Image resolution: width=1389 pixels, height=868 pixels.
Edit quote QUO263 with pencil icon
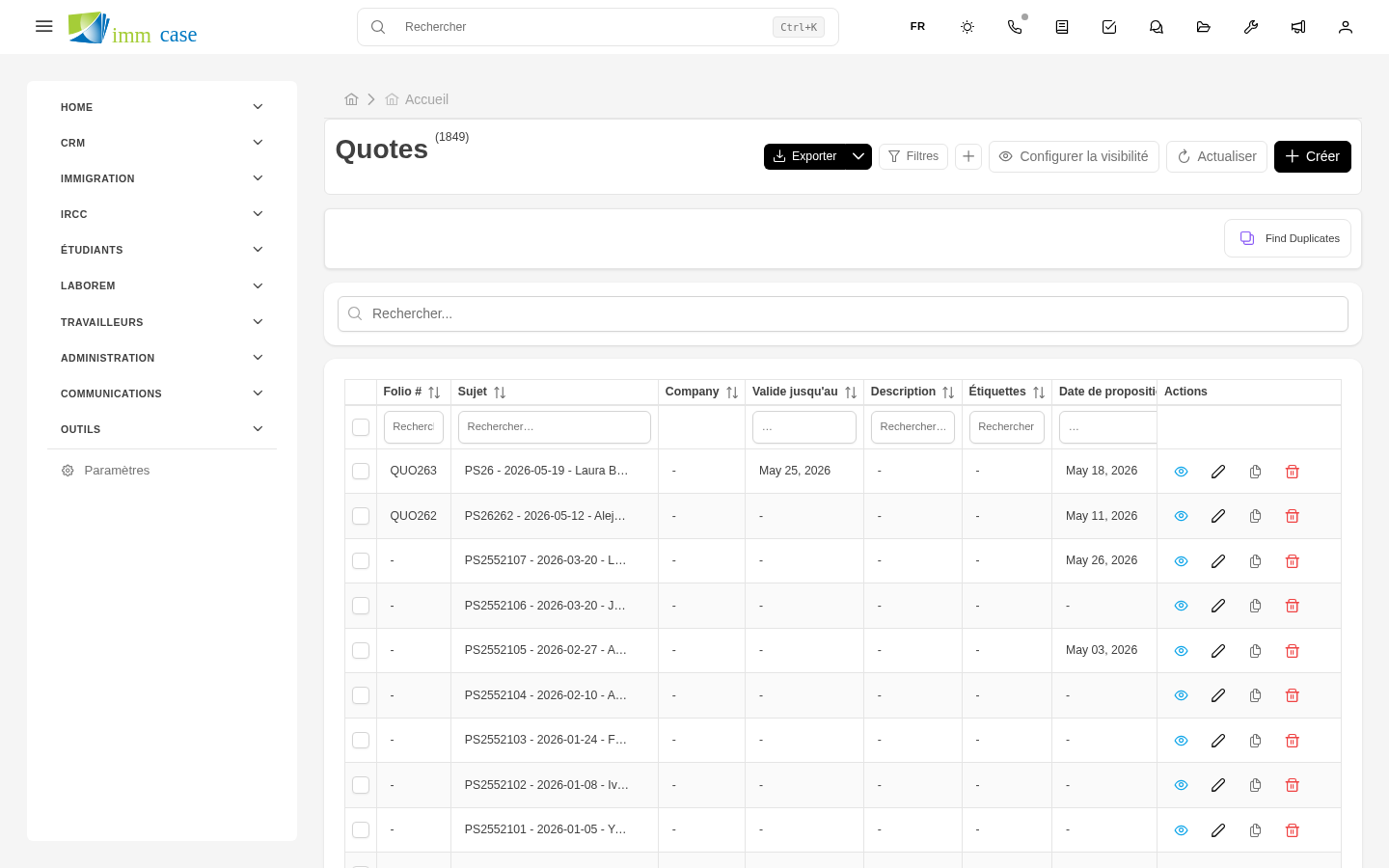coord(1218,472)
